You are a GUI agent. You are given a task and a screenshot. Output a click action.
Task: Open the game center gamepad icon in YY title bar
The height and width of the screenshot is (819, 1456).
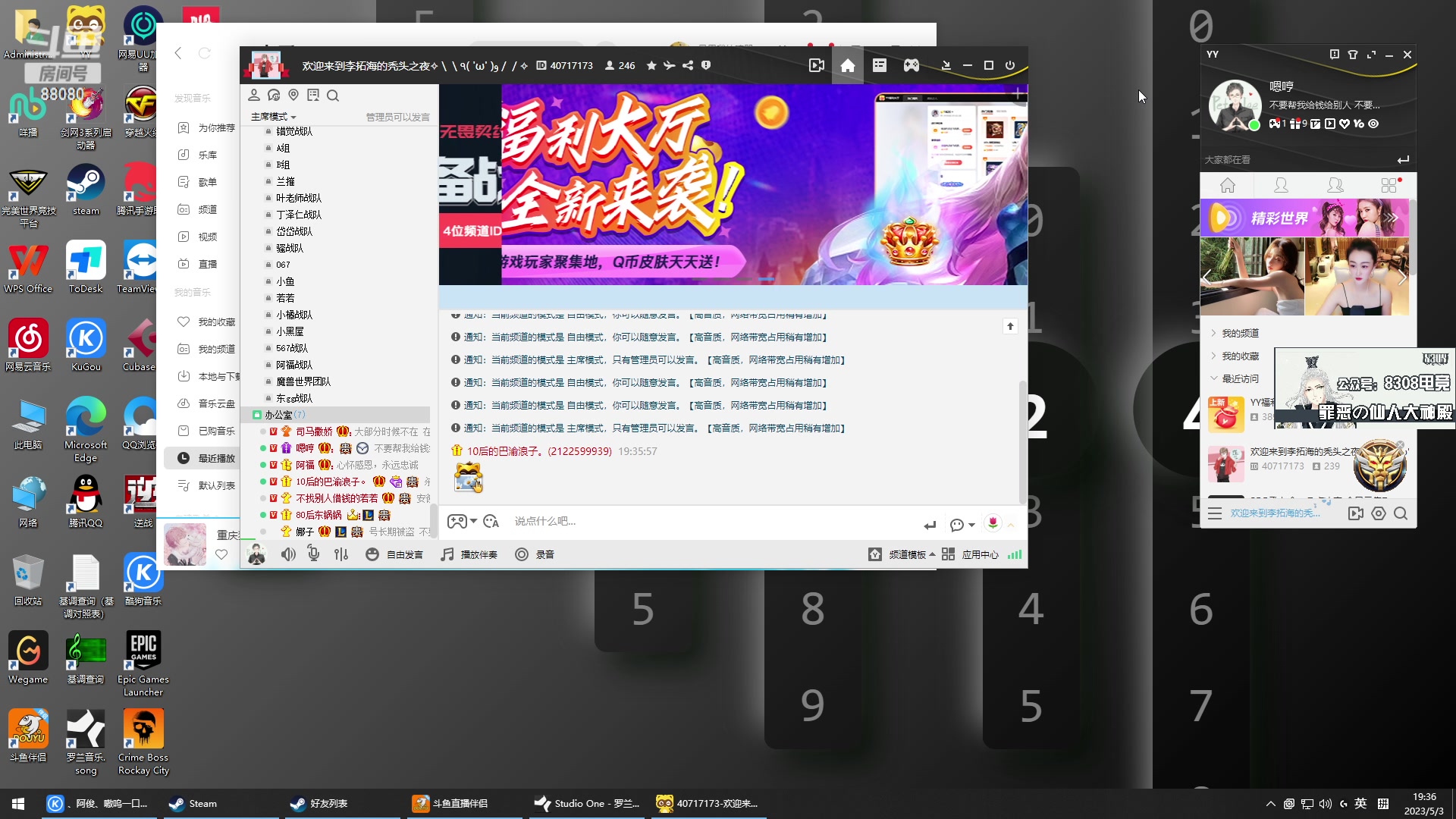pyautogui.click(x=912, y=65)
